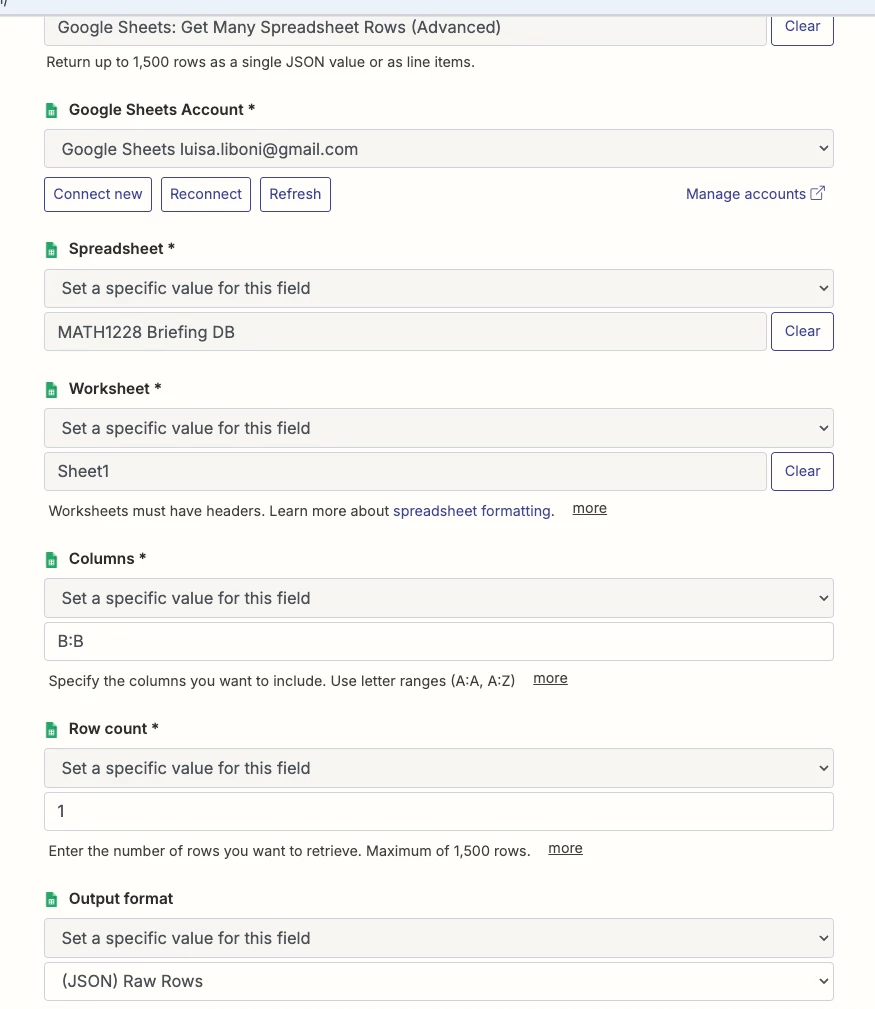The image size is (875, 1009).
Task: Click Sheets icon beside Google Sheets Account
Action: (52, 111)
